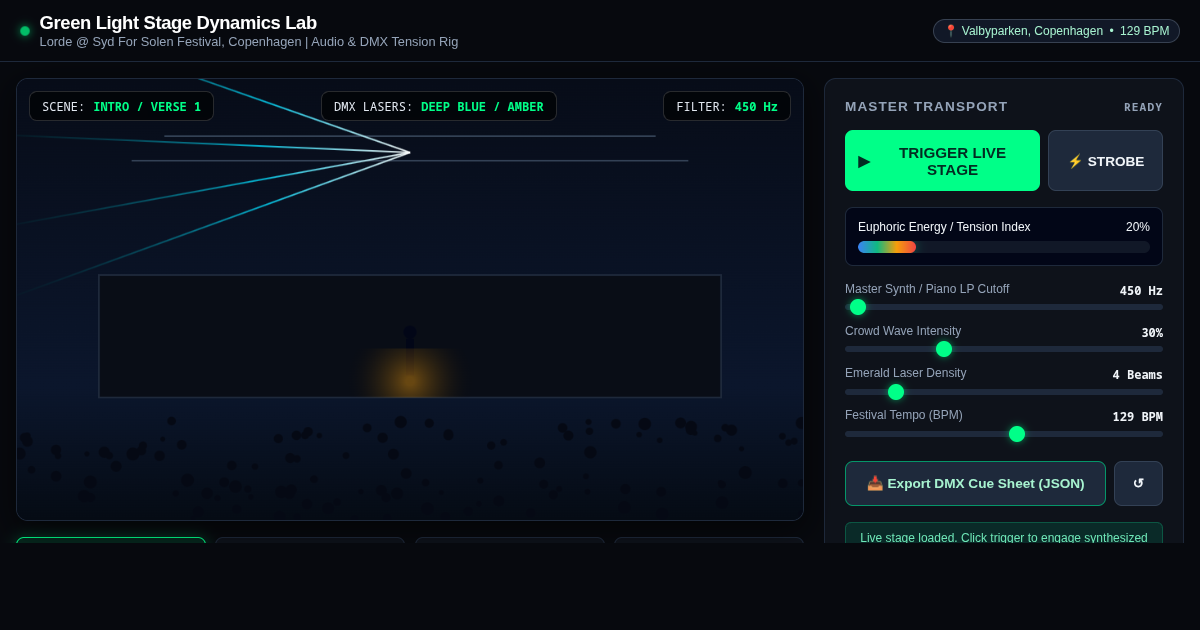Export DMX Cue Sheet as JSON
1200x630 pixels.
[x=975, y=483]
